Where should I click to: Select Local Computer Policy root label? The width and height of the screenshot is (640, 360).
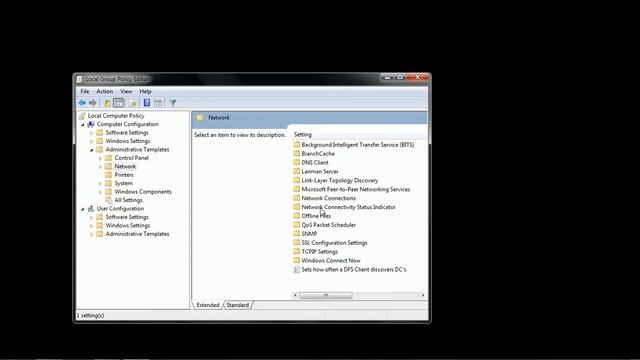[116, 116]
